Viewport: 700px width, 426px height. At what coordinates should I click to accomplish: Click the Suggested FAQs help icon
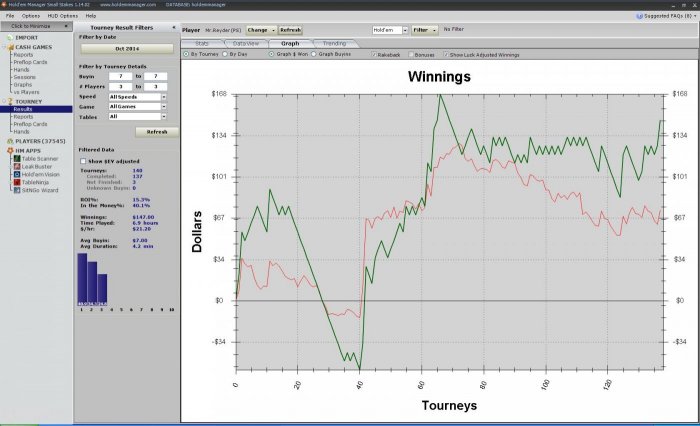pyautogui.click(x=639, y=16)
